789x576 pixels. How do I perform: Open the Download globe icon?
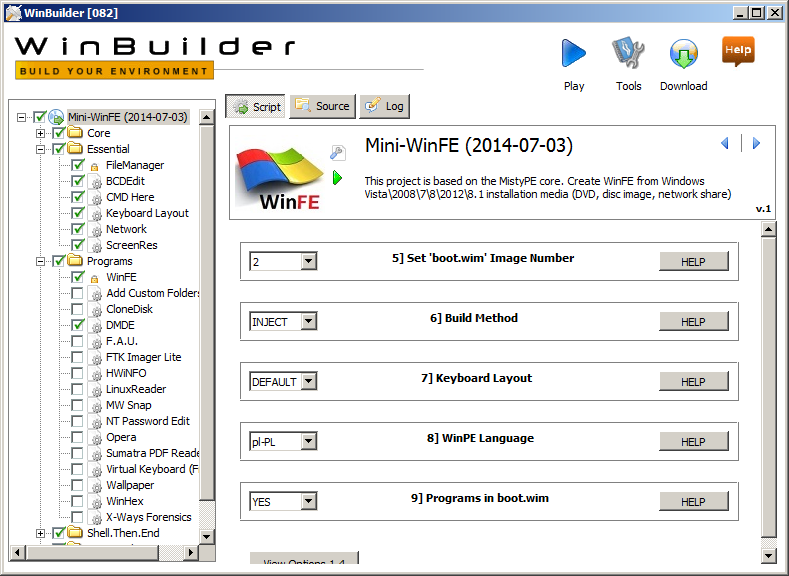click(683, 53)
